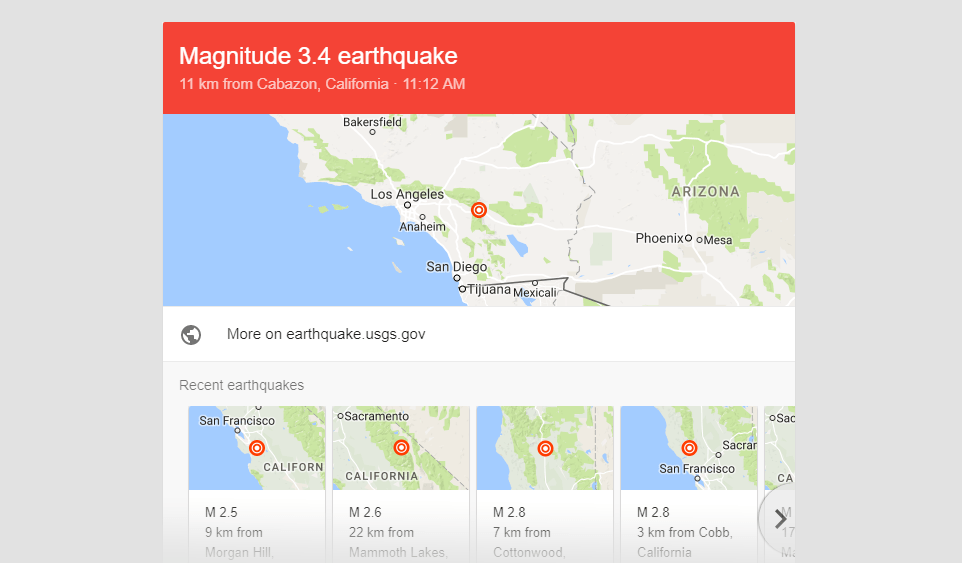
Task: Click the San Diego label on the map
Action: [456, 267]
